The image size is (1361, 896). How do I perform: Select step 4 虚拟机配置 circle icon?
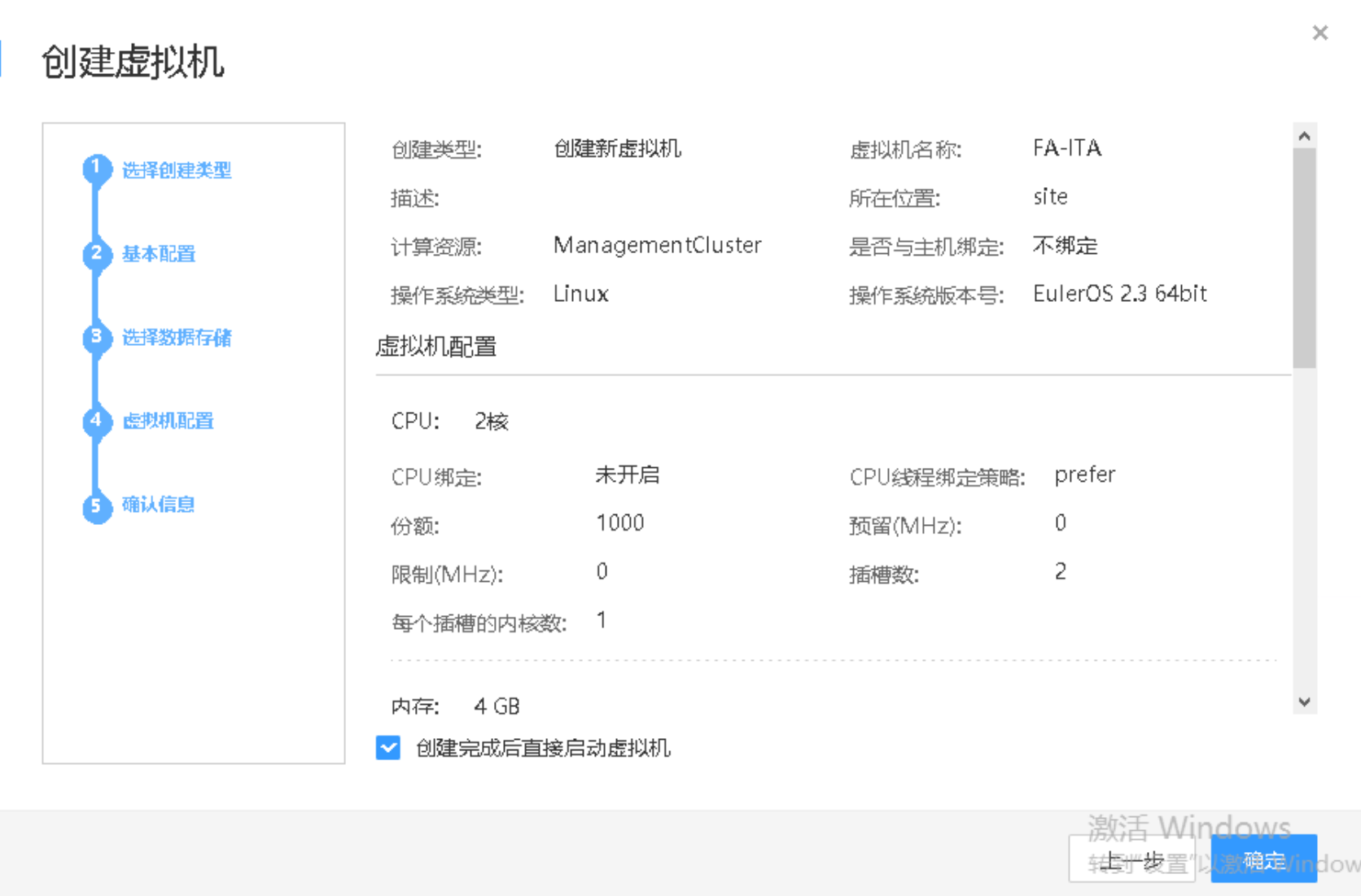[96, 422]
